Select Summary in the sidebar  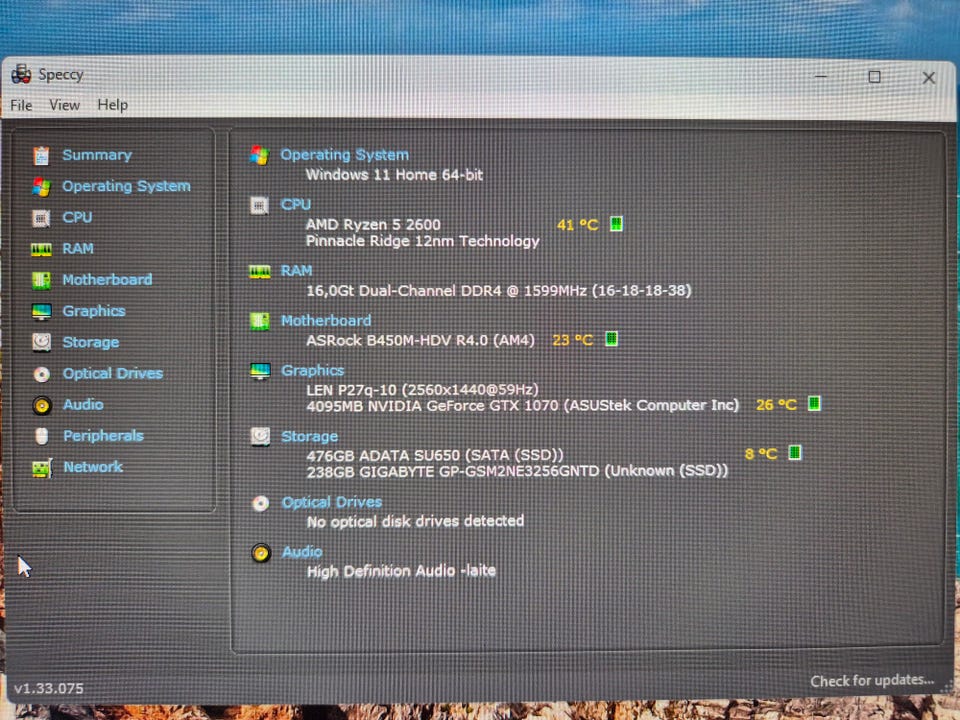tap(97, 155)
